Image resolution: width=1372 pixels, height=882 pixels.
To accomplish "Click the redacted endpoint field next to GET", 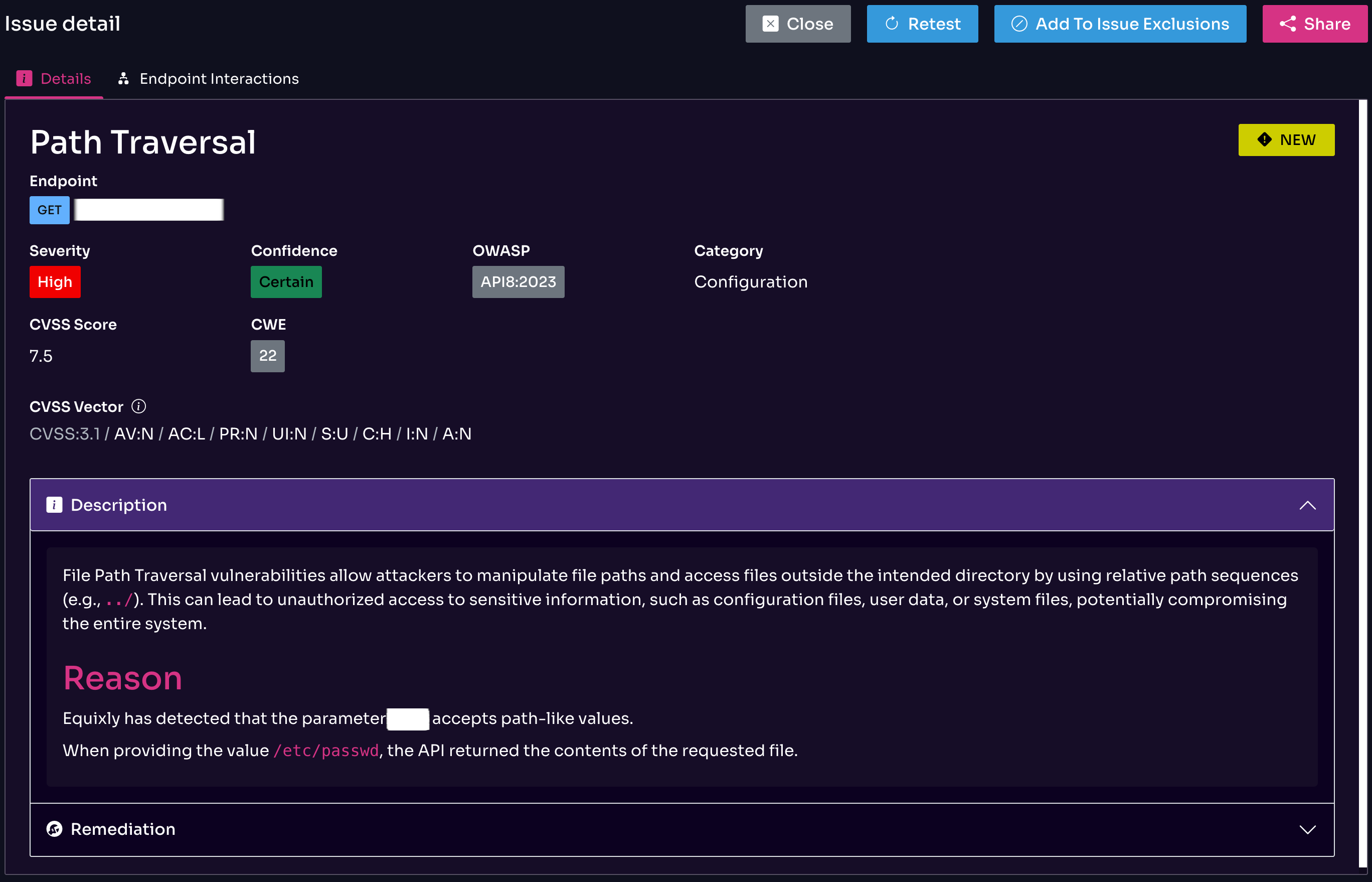I will click(x=148, y=210).
